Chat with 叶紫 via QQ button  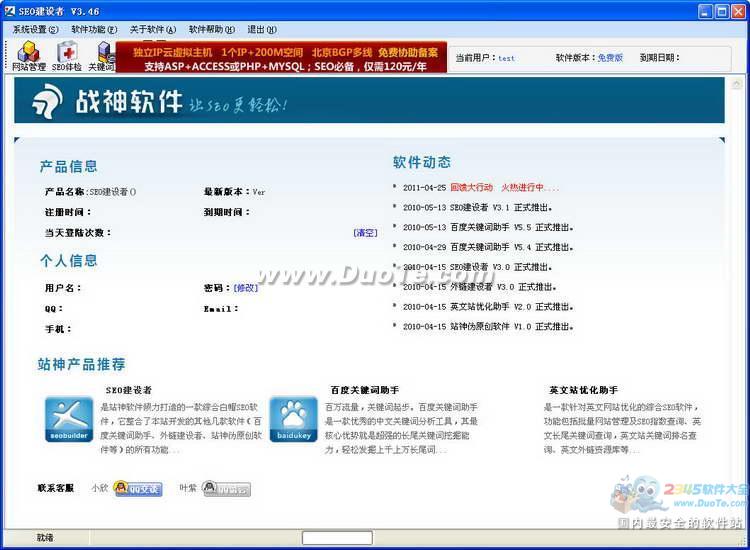point(226,488)
